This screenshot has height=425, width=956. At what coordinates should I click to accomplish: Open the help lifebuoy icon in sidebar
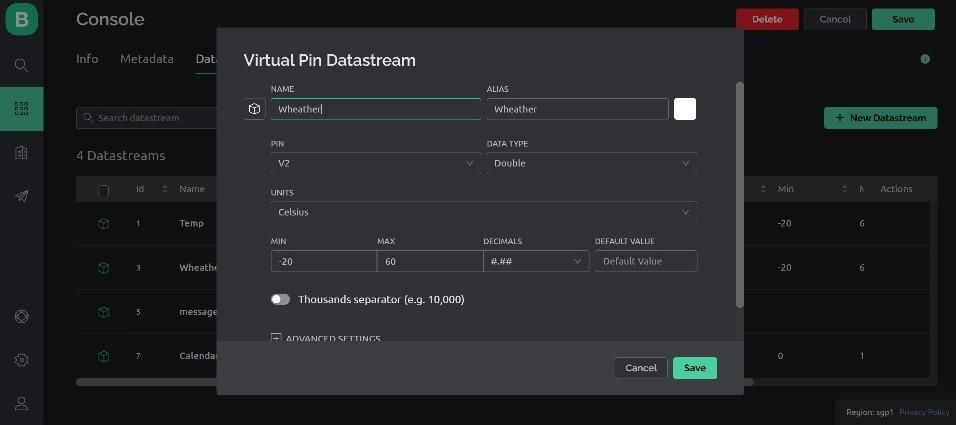click(x=21, y=316)
